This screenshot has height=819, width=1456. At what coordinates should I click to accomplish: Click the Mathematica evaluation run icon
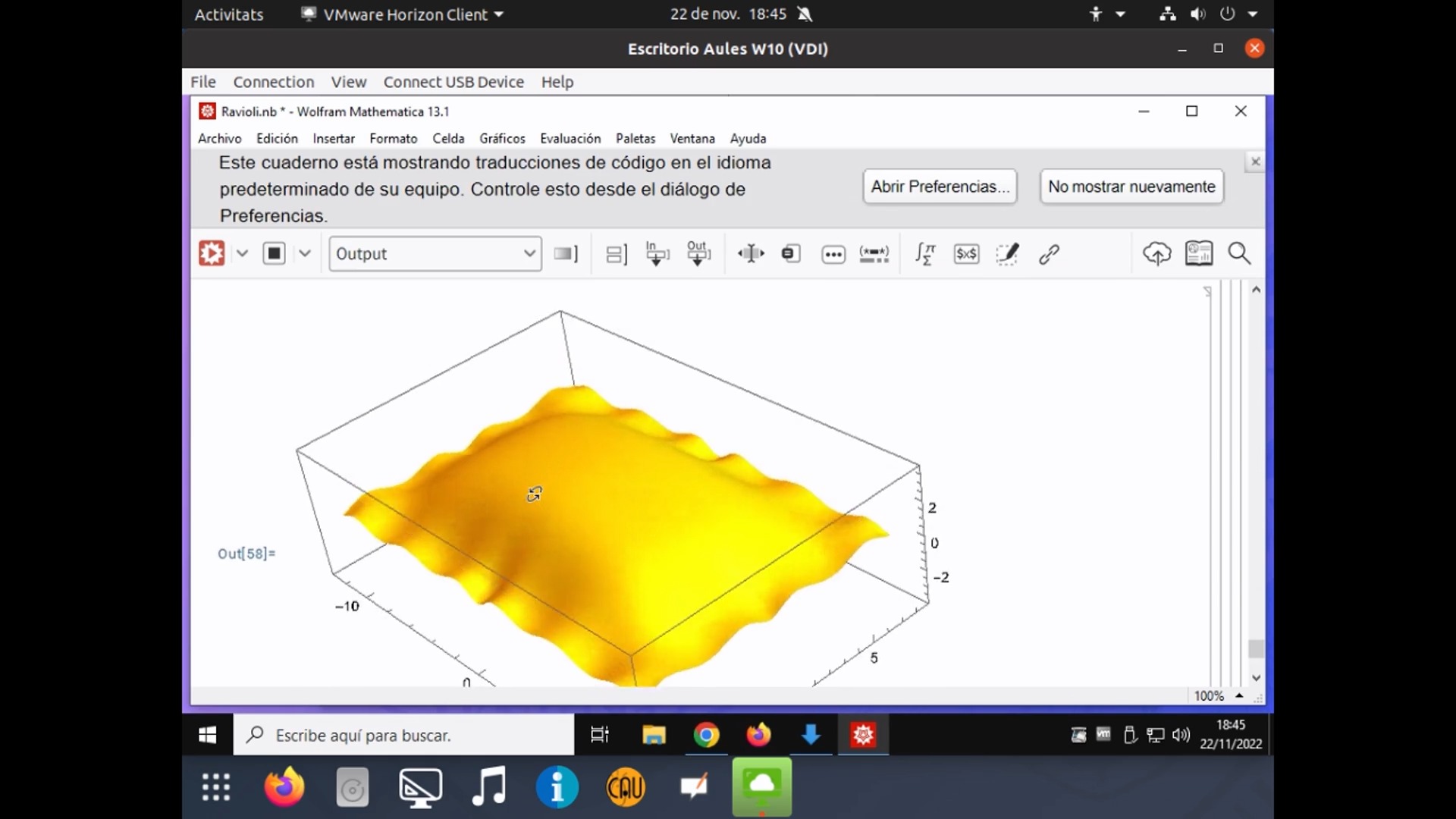[211, 253]
